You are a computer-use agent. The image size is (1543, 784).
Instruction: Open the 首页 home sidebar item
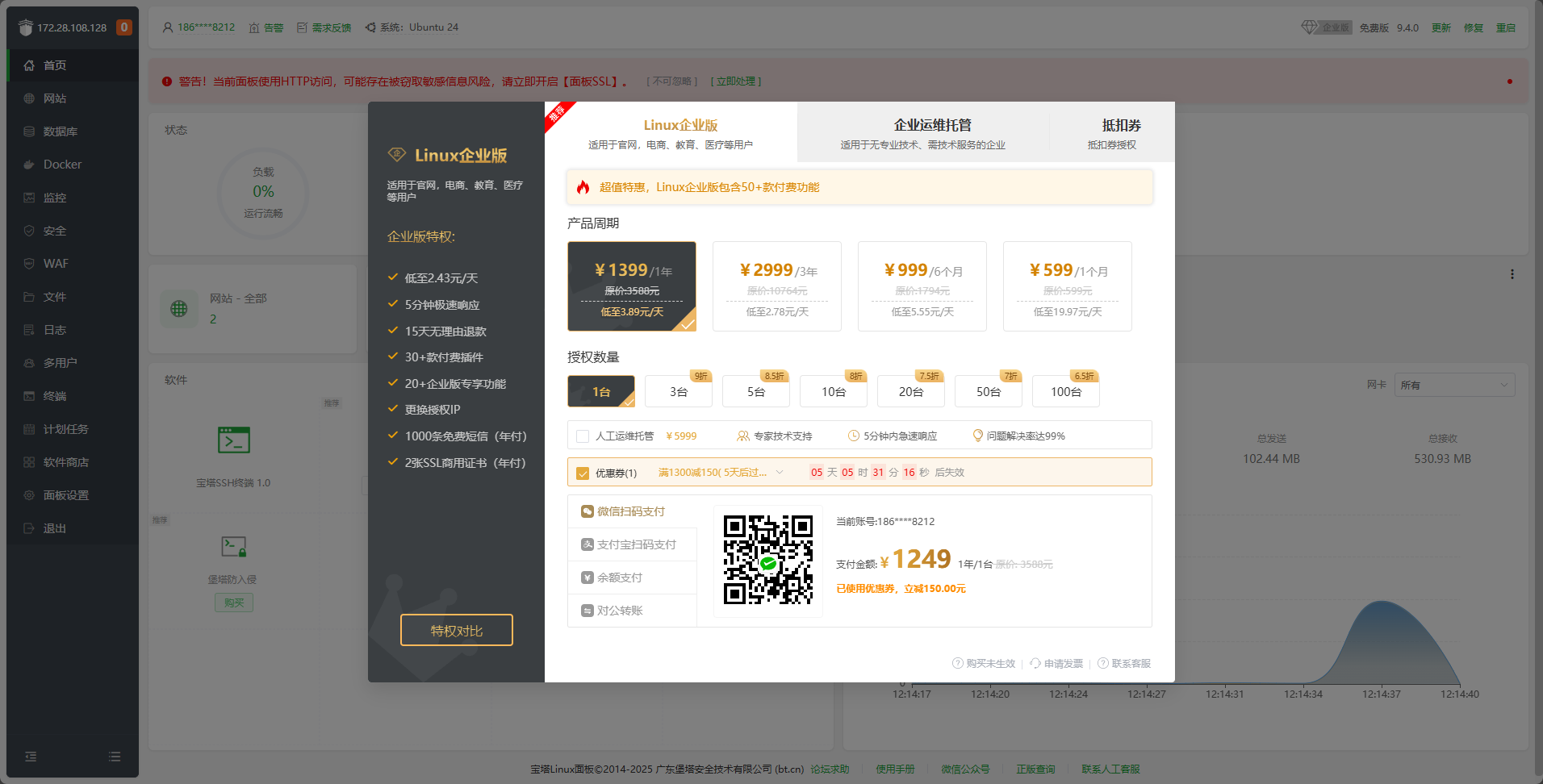coord(73,65)
